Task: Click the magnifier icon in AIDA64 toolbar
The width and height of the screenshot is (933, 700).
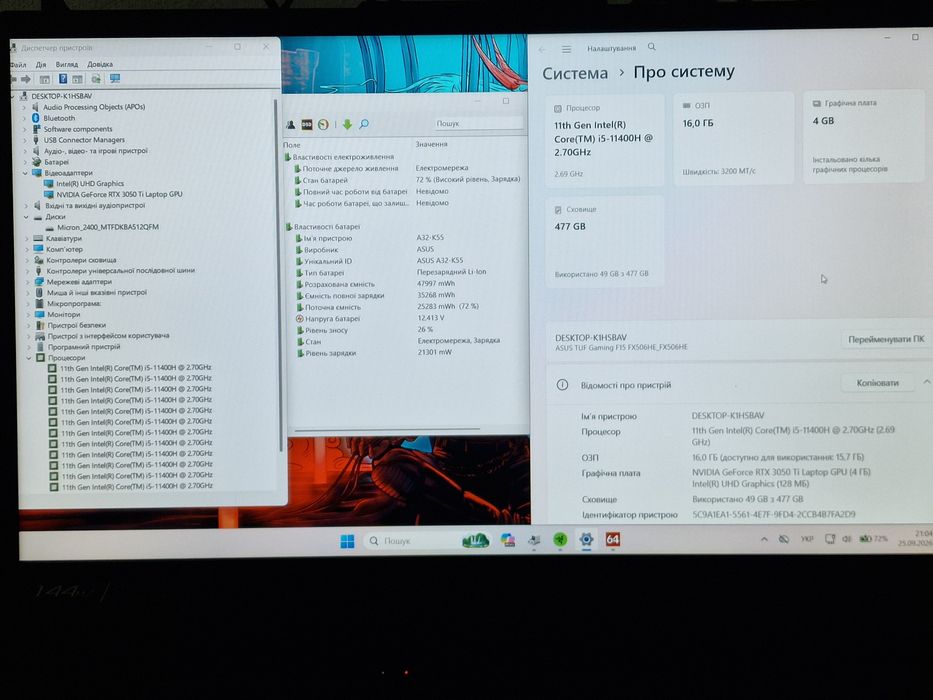Action: tap(364, 124)
